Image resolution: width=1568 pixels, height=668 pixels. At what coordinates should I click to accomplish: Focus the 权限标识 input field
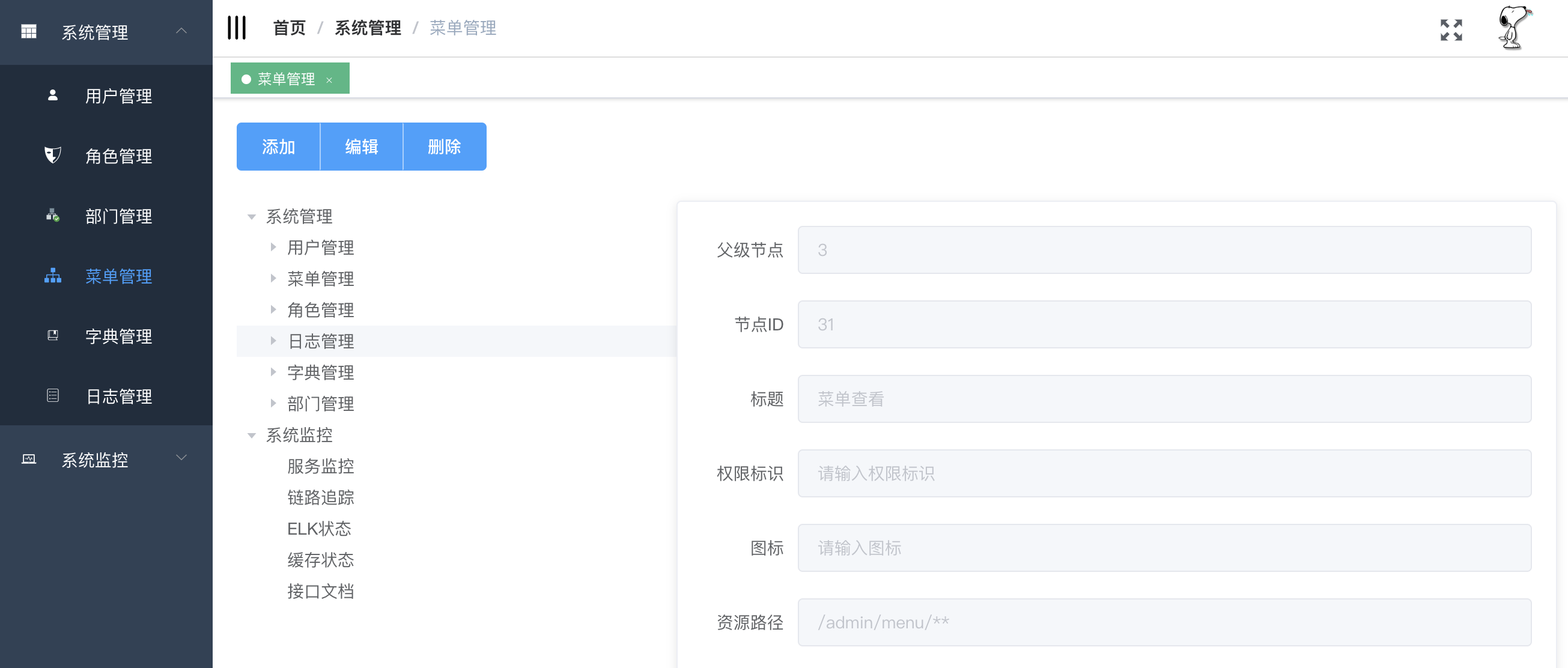click(x=1164, y=473)
